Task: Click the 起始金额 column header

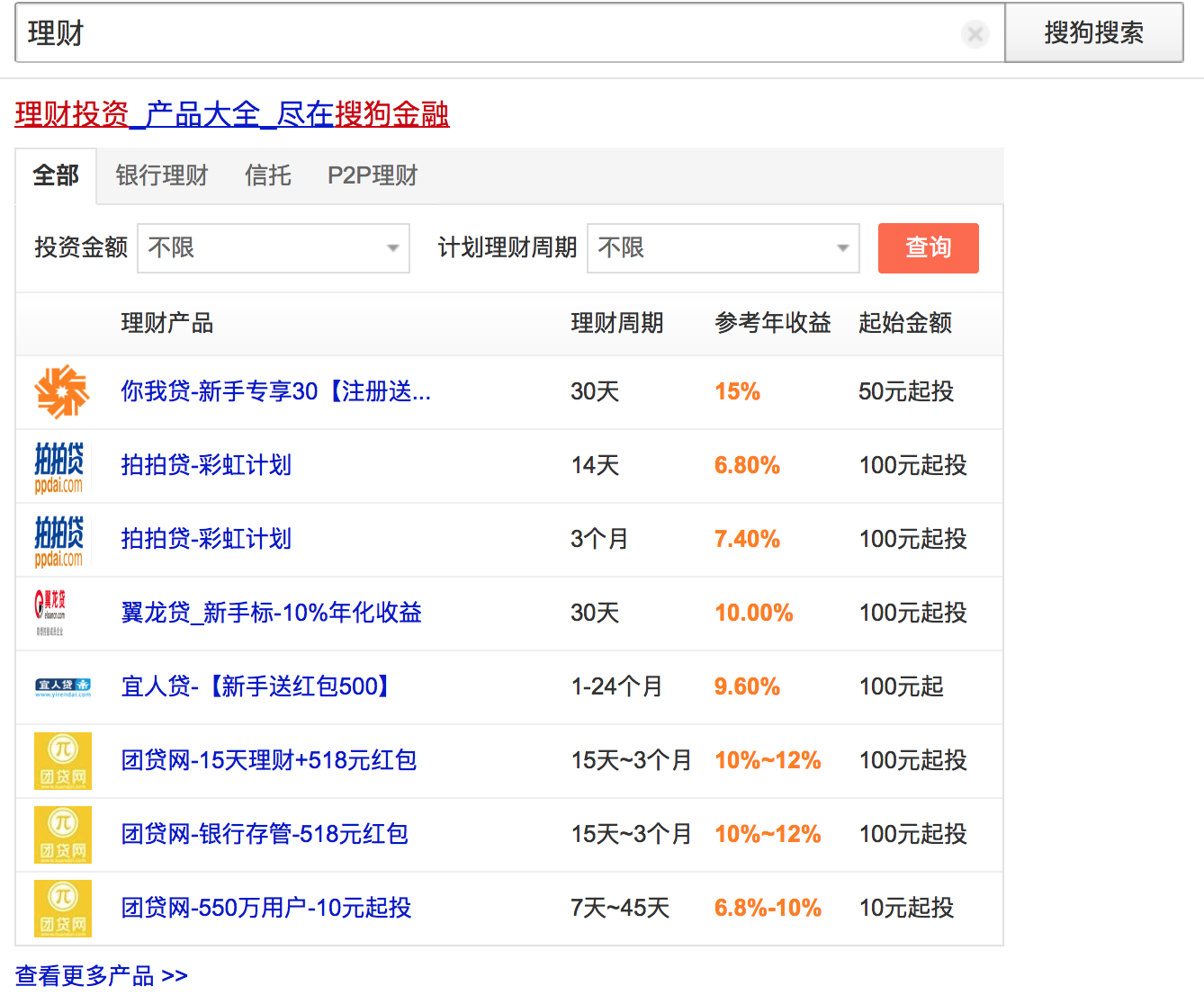Action: 905,323
